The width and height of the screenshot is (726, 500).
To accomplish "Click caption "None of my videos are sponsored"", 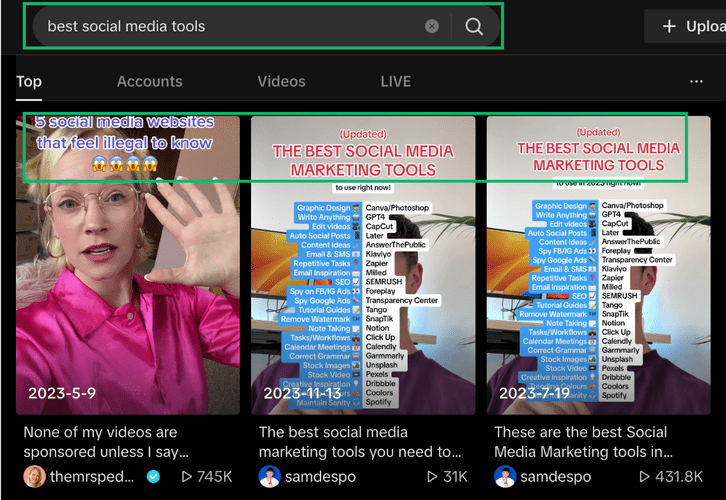I will (x=106, y=442).
